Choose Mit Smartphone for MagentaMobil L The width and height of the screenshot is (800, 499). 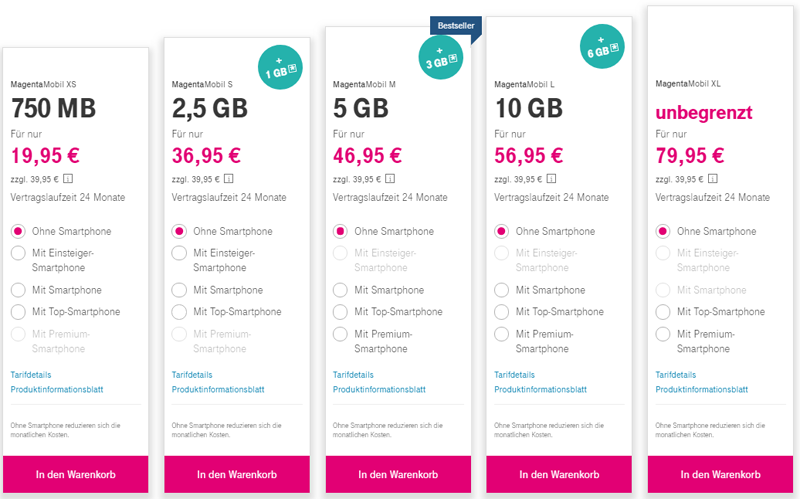click(502, 290)
